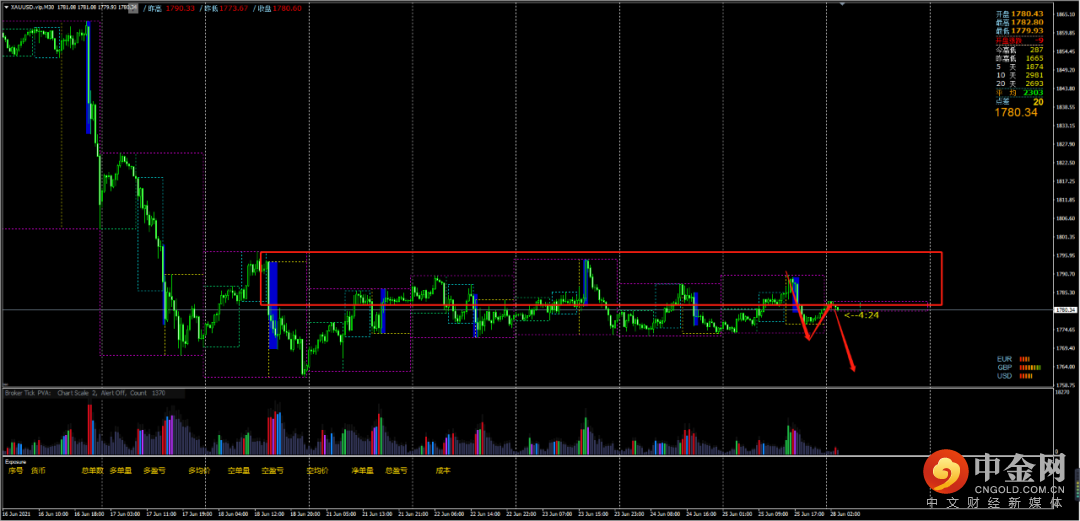Click the Exposure indicator label
1080x521 pixels.
[16, 462]
